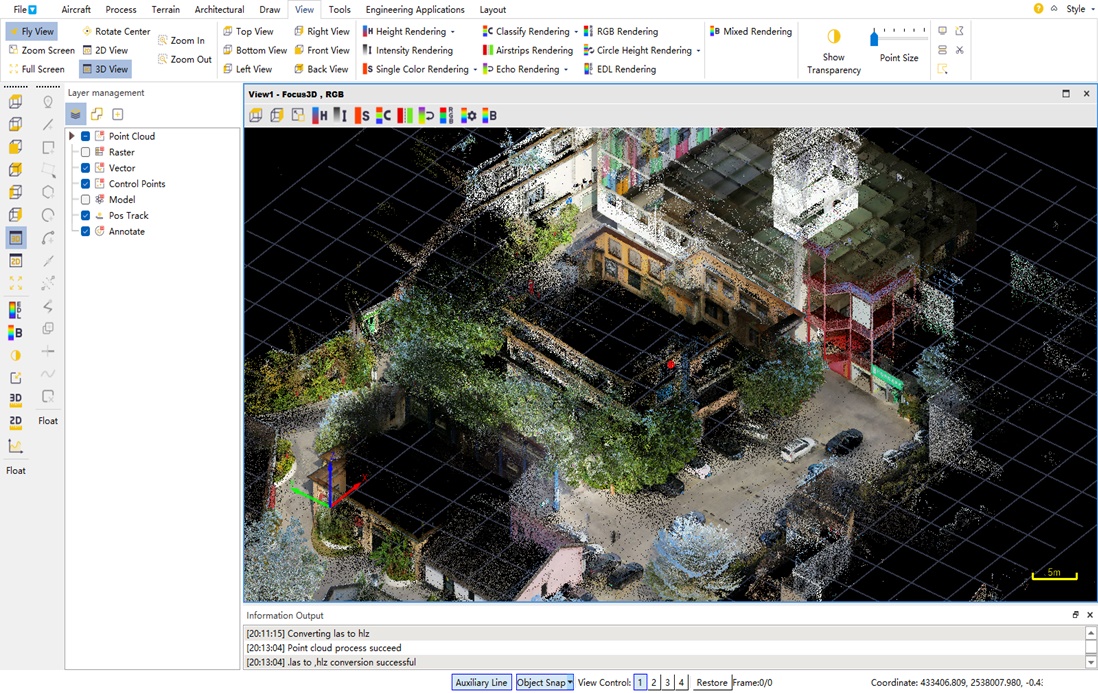Image resolution: width=1098 pixels, height=693 pixels.
Task: Toggle the 3D View button in ribbon
Action: tap(105, 69)
